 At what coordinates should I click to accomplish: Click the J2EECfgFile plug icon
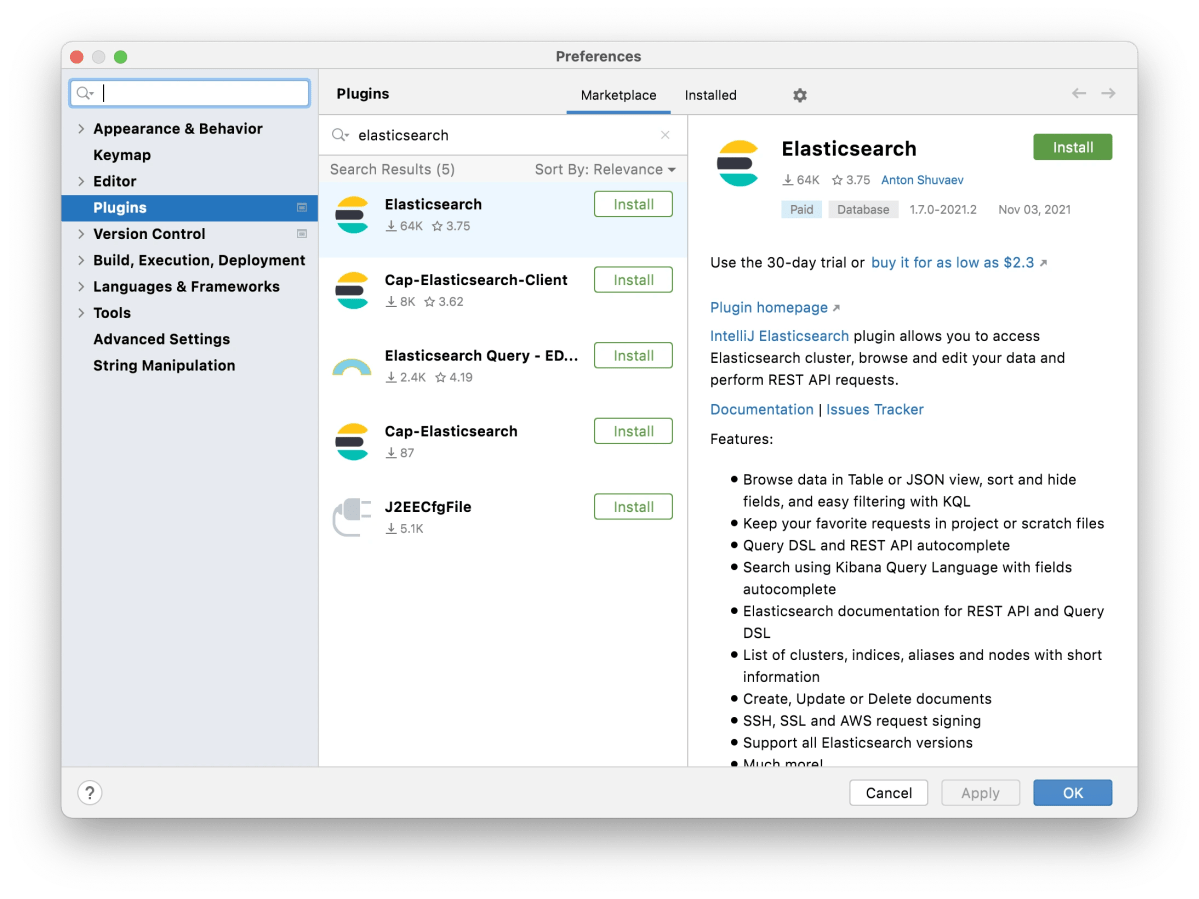tap(353, 518)
